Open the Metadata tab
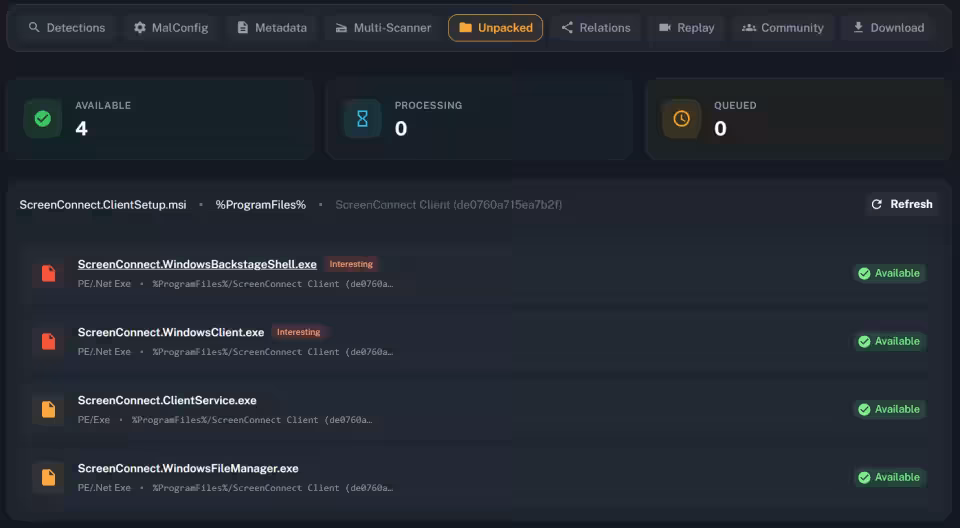The height and width of the screenshot is (528, 960). pyautogui.click(x=272, y=28)
